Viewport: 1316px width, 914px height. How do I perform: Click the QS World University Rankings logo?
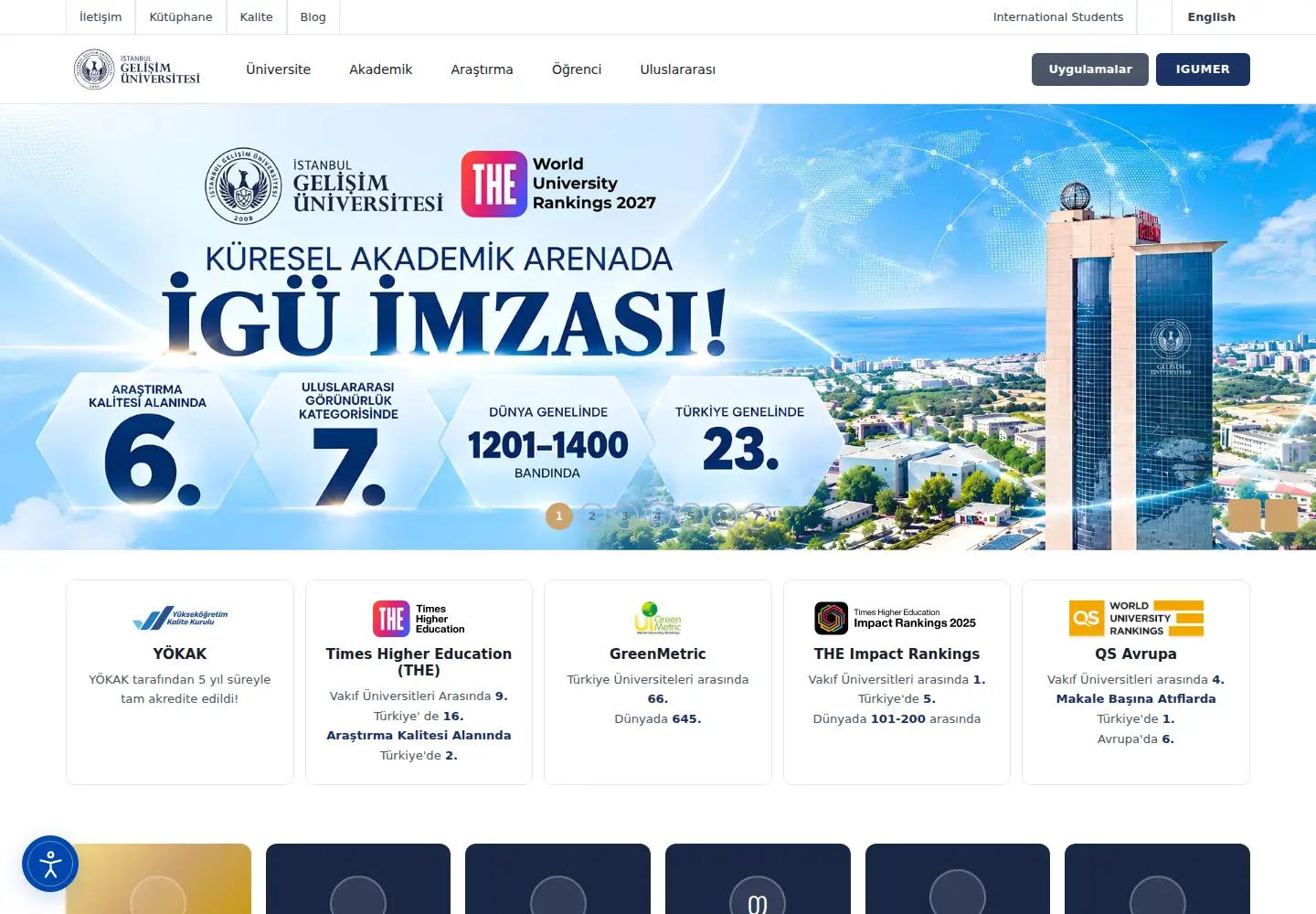1136,619
